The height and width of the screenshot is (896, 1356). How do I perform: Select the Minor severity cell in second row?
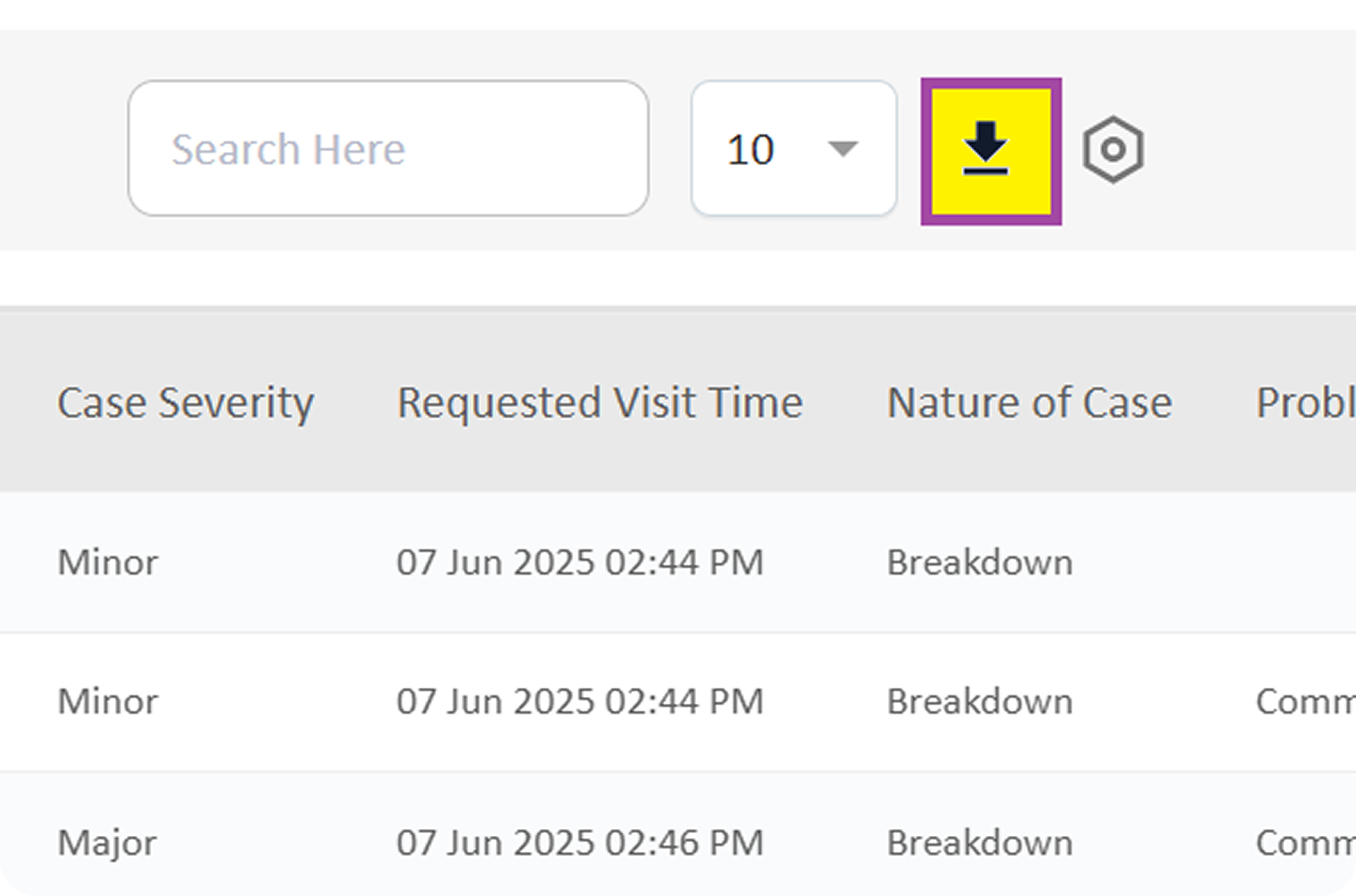coord(108,702)
